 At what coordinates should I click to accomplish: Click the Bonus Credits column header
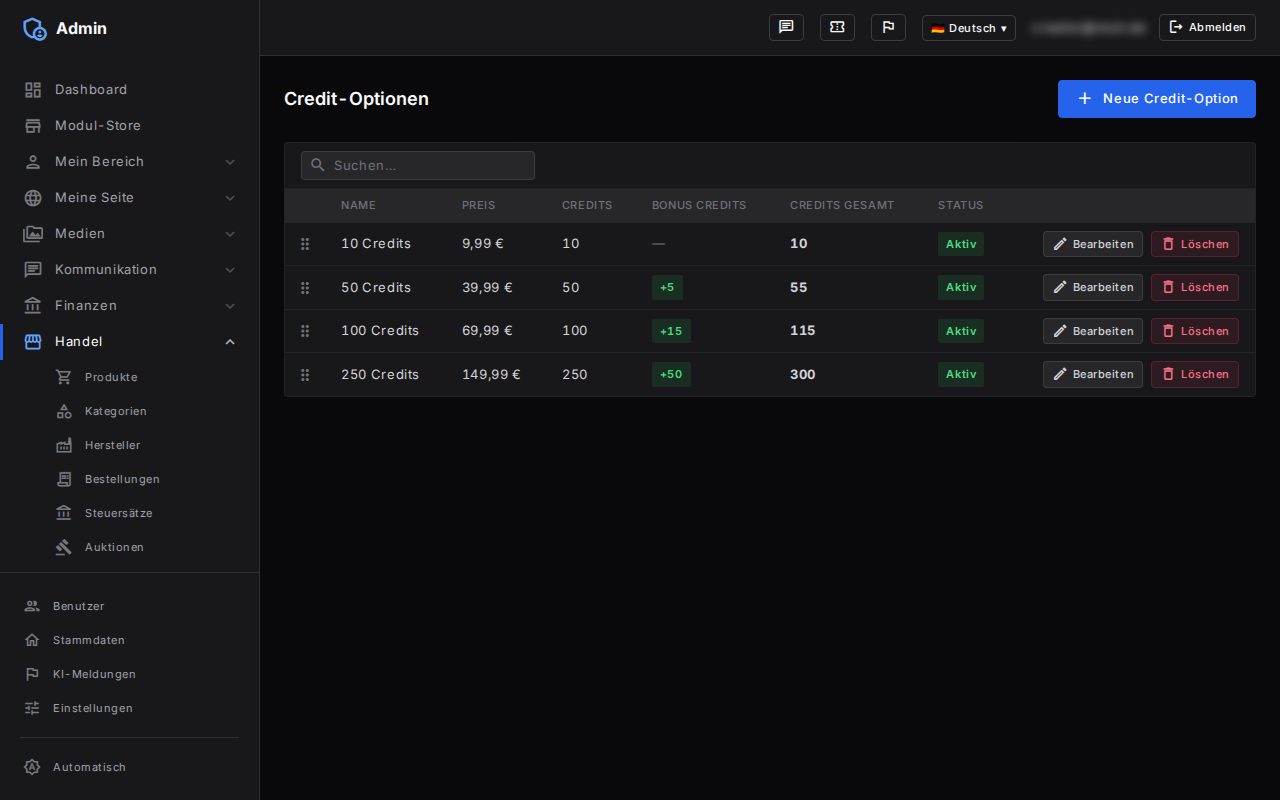tap(699, 205)
